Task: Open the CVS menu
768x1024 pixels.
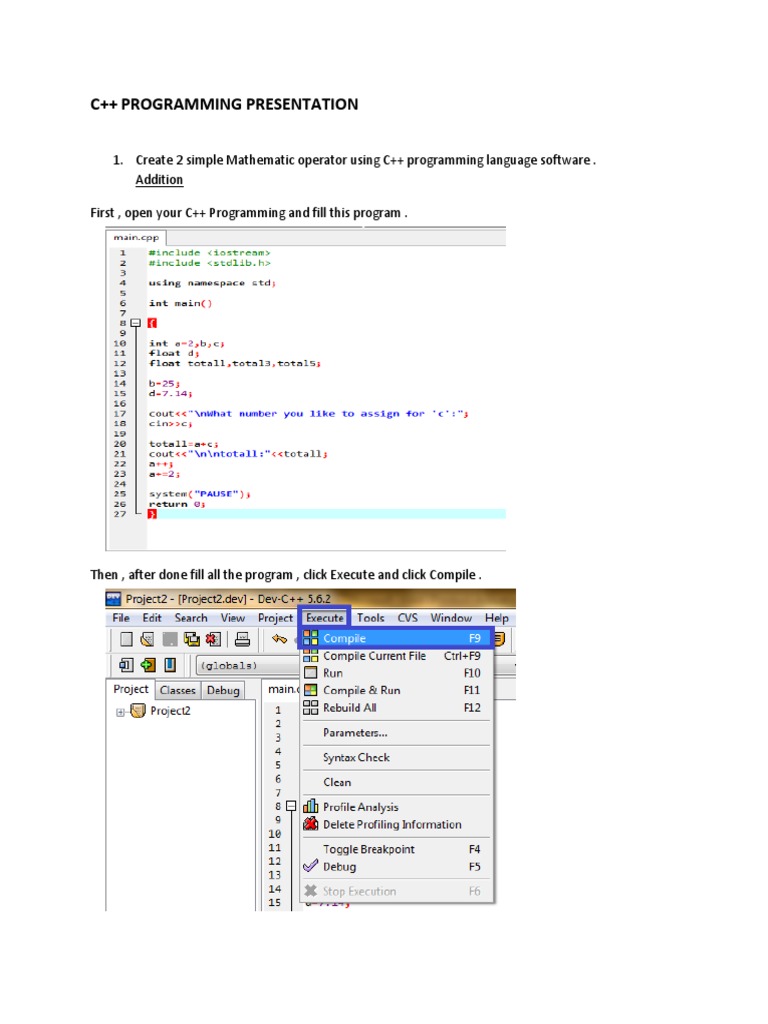Action: 408,618
